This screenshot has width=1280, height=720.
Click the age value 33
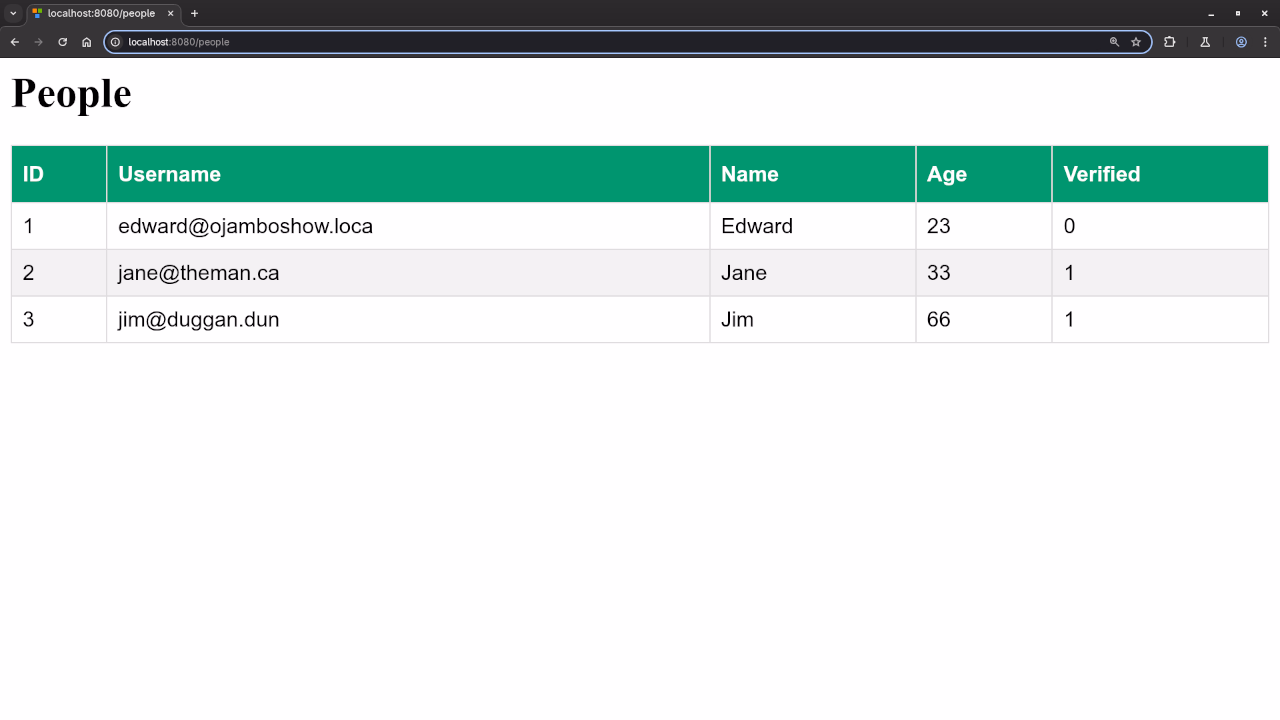pyautogui.click(x=938, y=273)
